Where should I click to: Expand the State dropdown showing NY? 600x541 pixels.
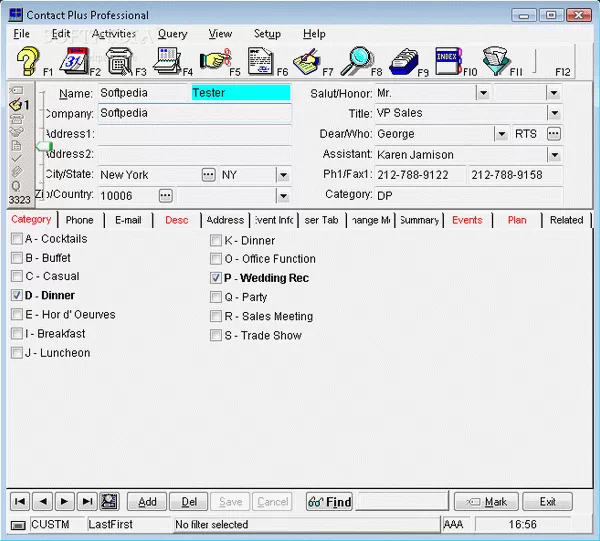click(283, 175)
